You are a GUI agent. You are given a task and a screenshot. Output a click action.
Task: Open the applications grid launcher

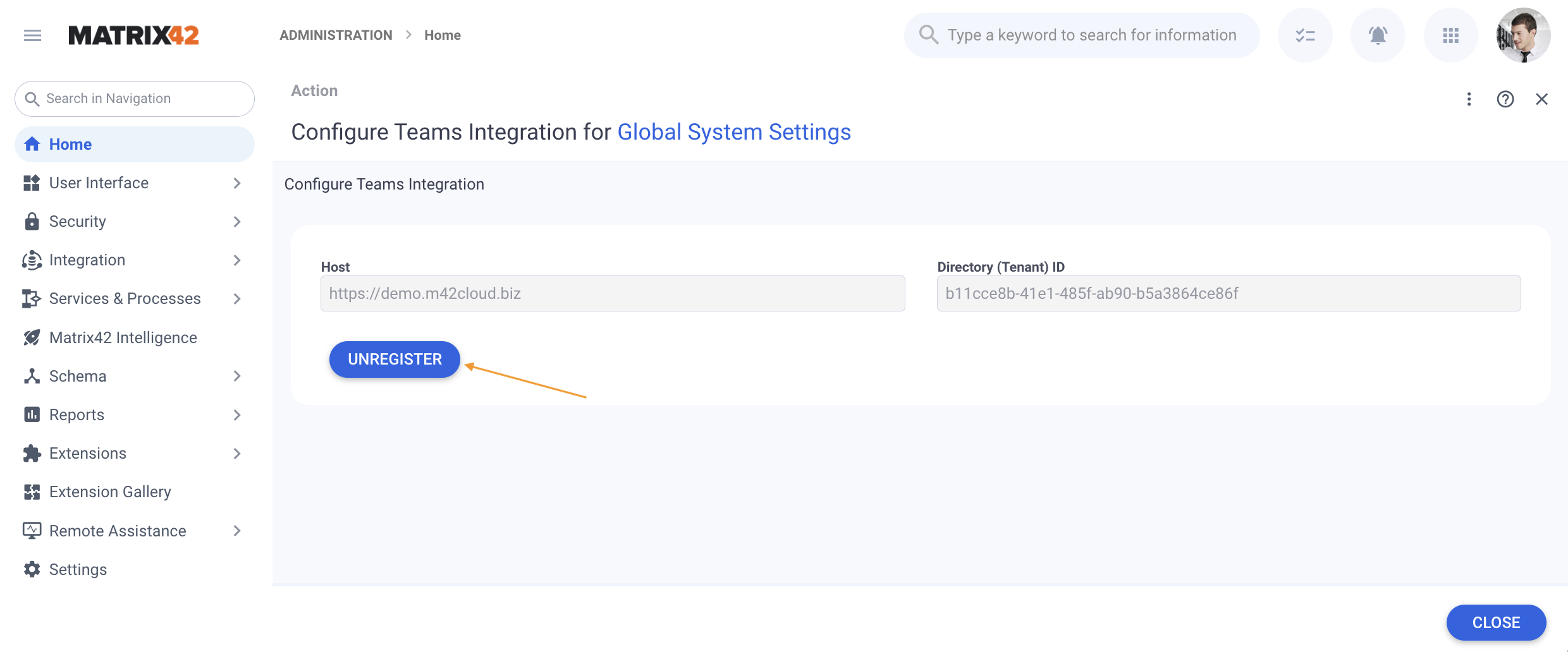click(x=1451, y=35)
